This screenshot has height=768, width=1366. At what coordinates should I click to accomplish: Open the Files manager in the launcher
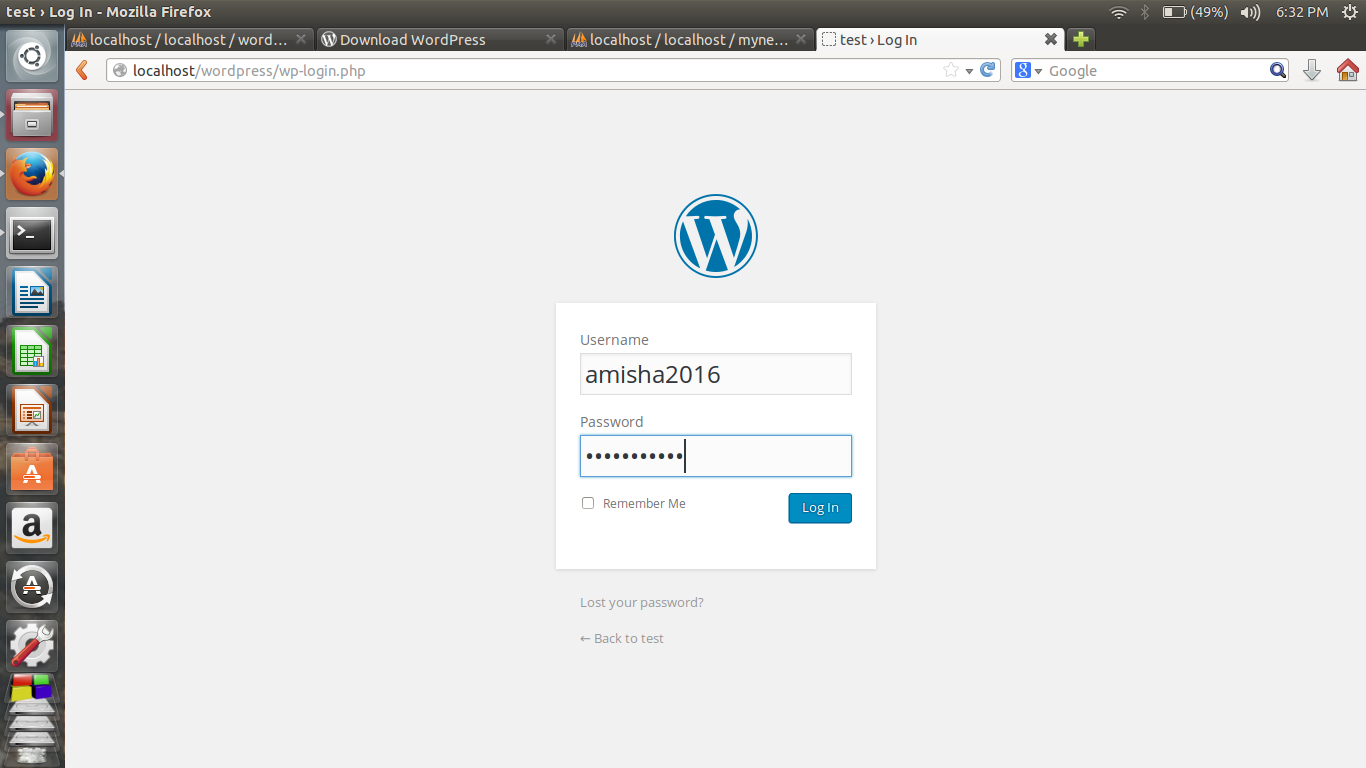[x=32, y=115]
